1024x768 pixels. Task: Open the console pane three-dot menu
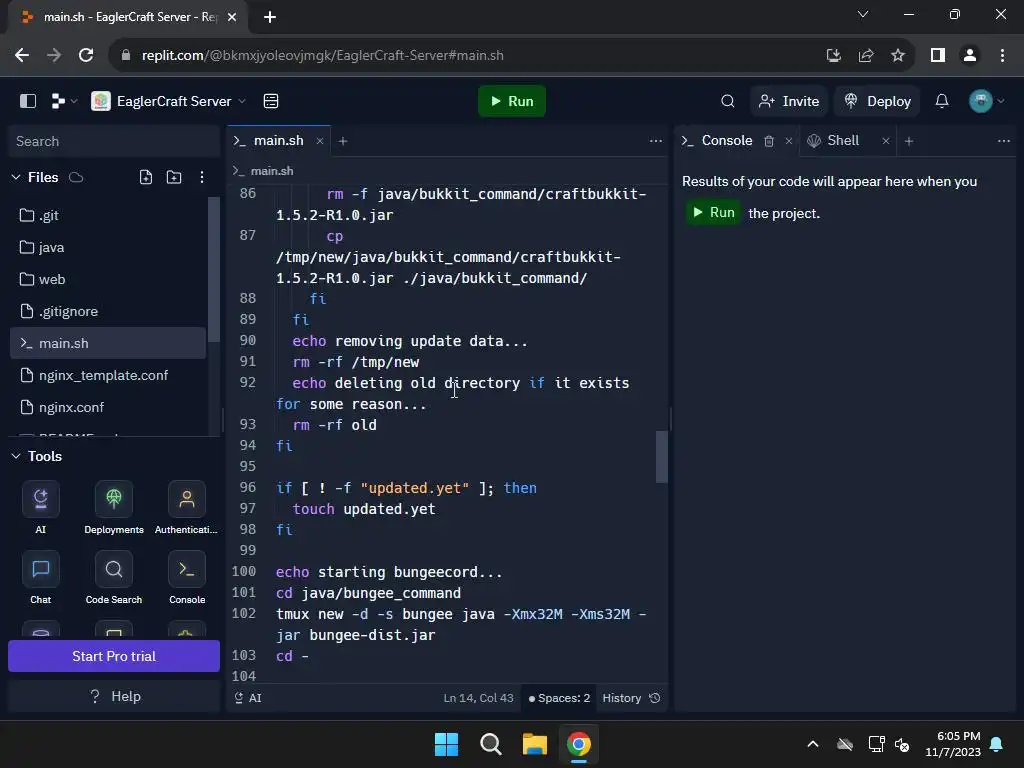pos(1004,141)
